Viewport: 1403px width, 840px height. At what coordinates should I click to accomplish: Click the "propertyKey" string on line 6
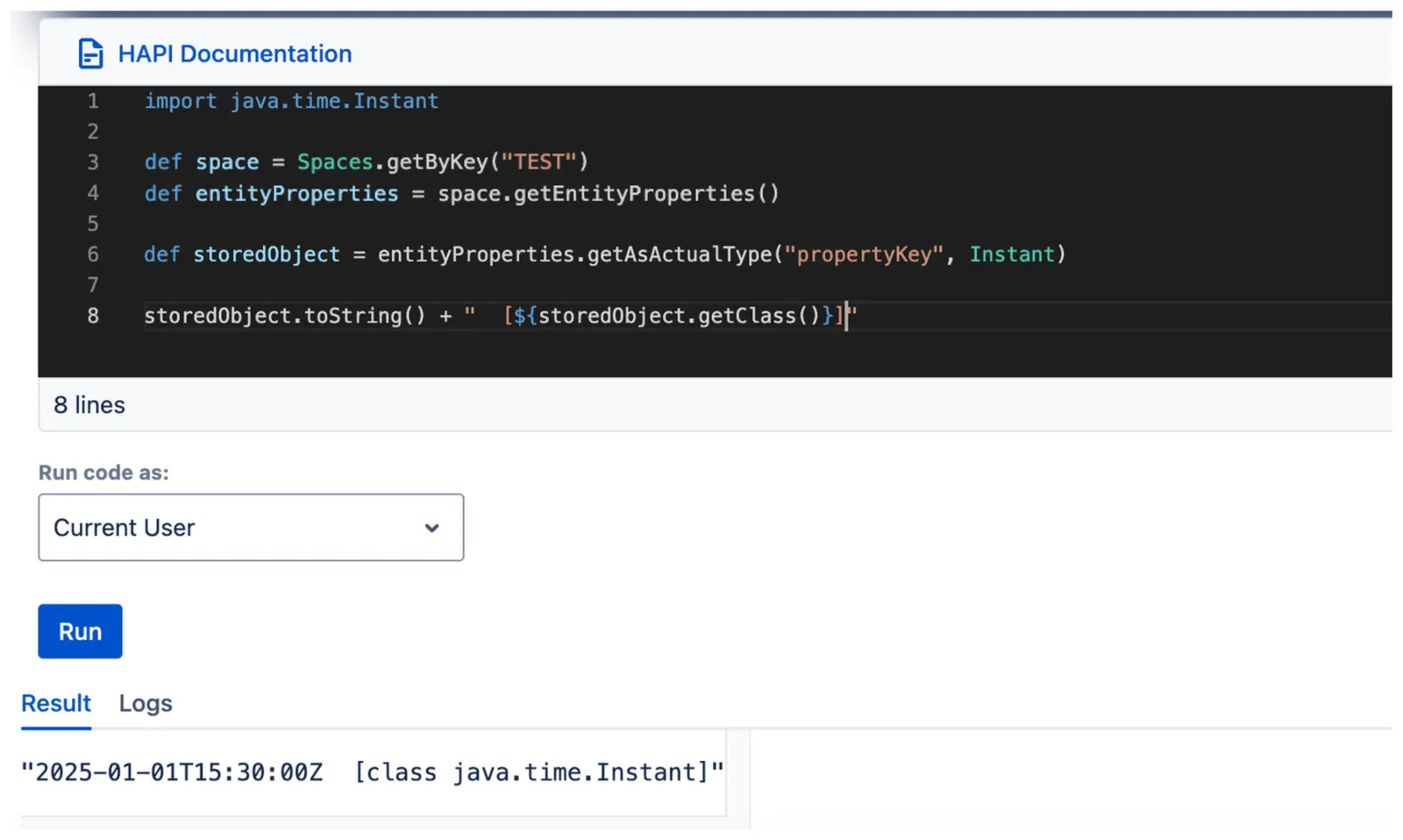(864, 254)
